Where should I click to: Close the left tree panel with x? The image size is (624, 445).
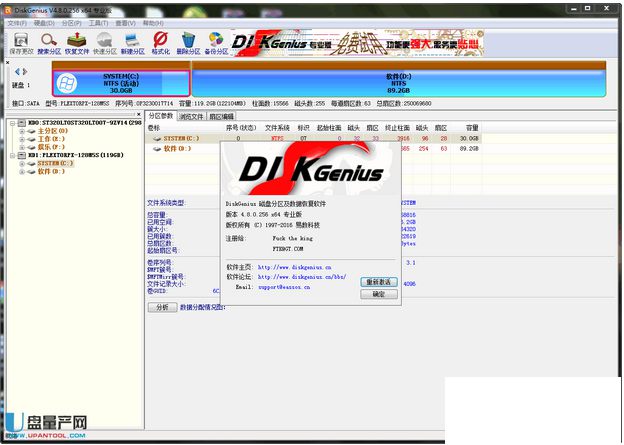[x=138, y=114]
